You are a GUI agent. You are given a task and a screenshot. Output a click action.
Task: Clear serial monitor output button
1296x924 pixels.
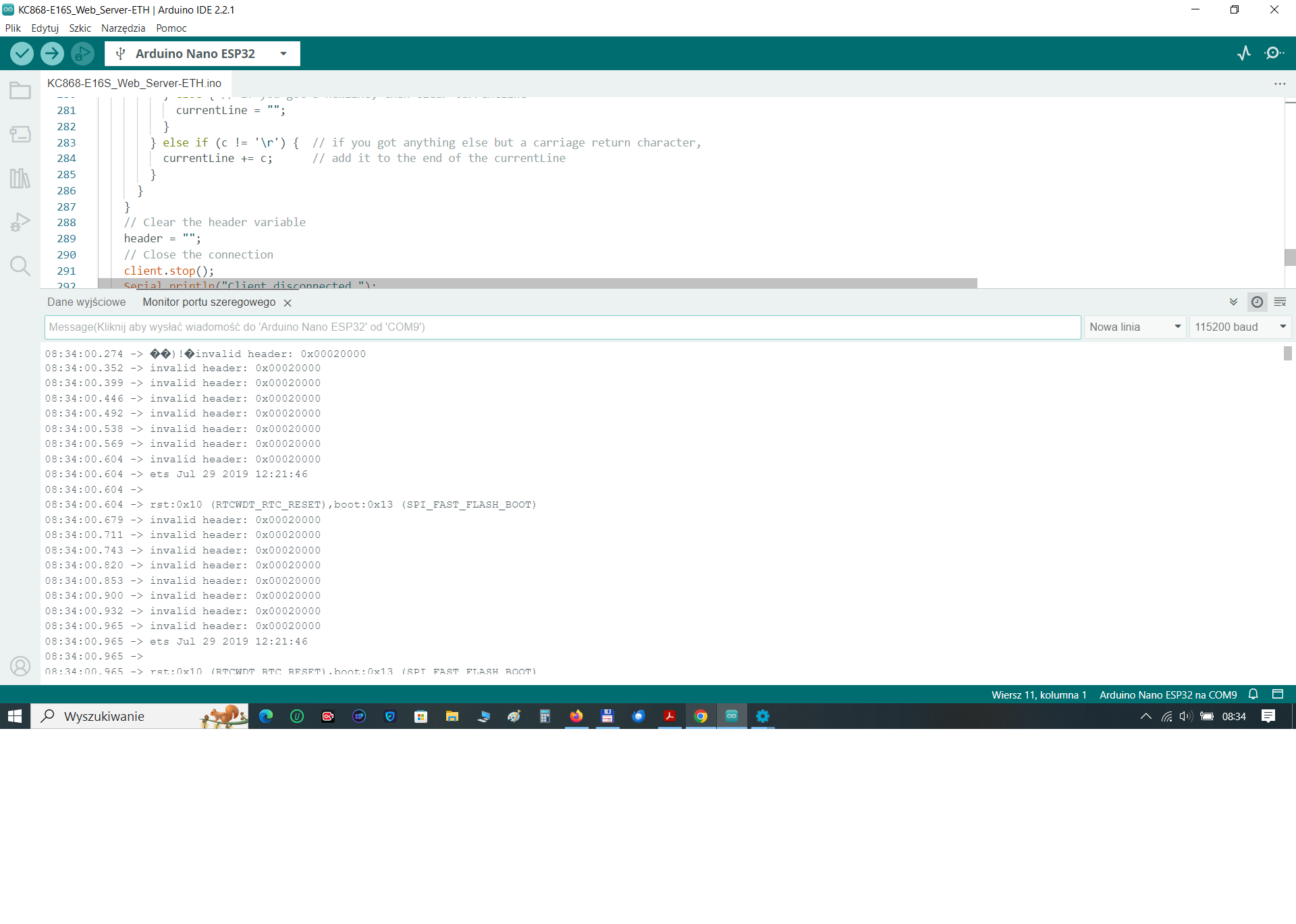click(x=1280, y=302)
